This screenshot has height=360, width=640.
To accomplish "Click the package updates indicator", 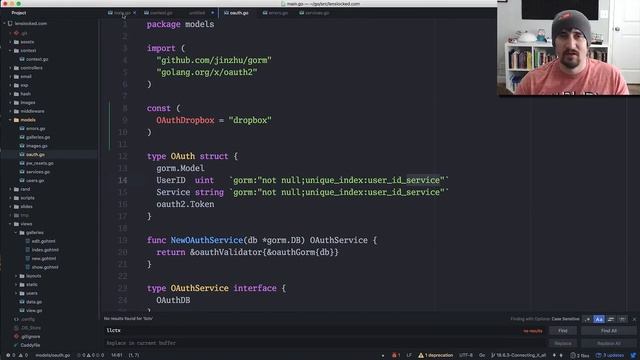I will [610, 356].
